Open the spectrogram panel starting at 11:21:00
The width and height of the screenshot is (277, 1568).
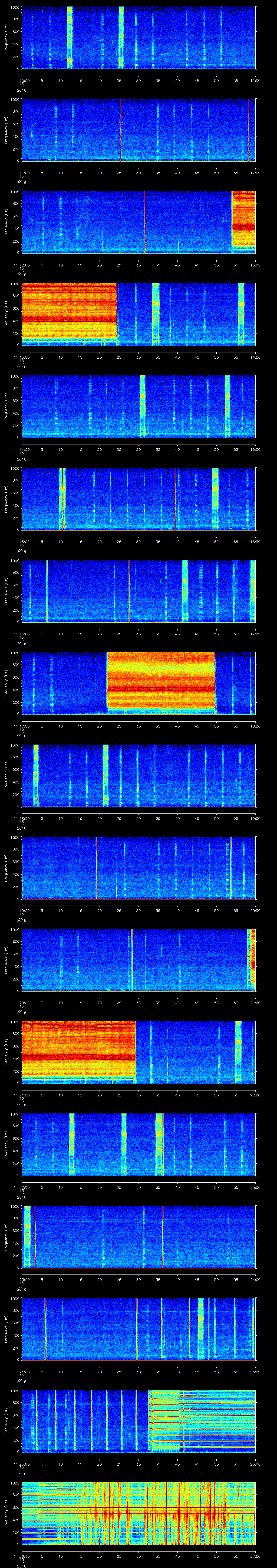tap(139, 1052)
